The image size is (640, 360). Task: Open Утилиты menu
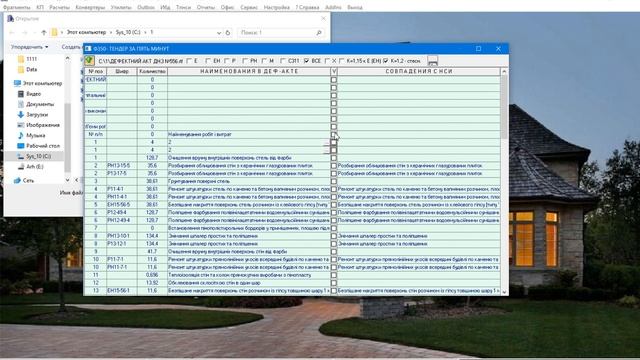point(121,7)
